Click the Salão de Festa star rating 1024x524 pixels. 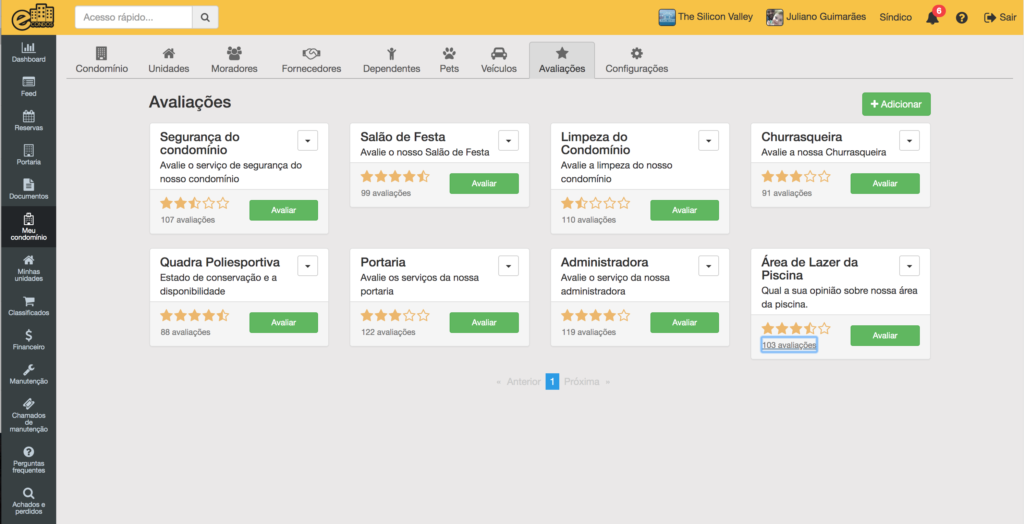click(x=395, y=176)
